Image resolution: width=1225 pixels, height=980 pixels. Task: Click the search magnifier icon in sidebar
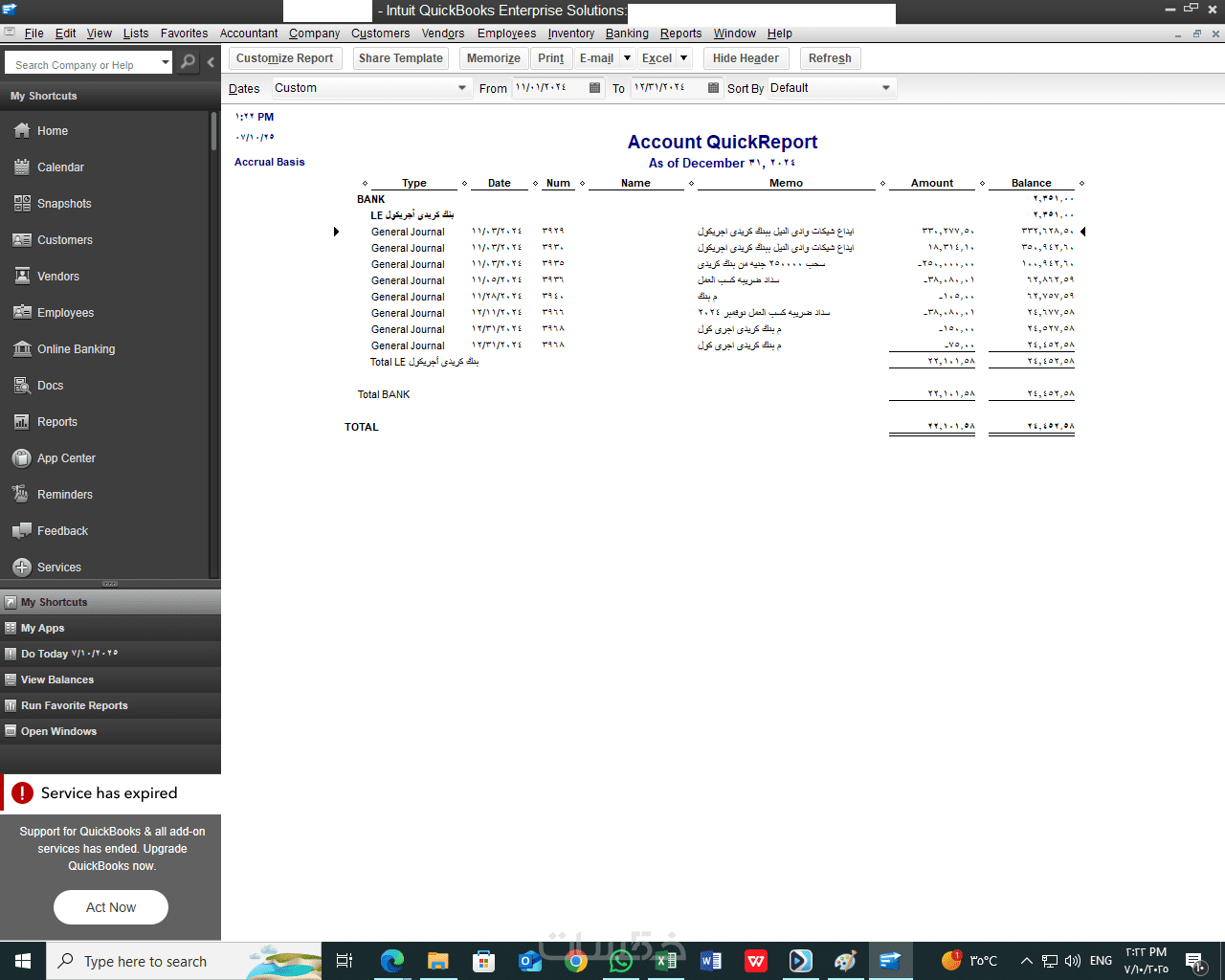click(x=189, y=62)
